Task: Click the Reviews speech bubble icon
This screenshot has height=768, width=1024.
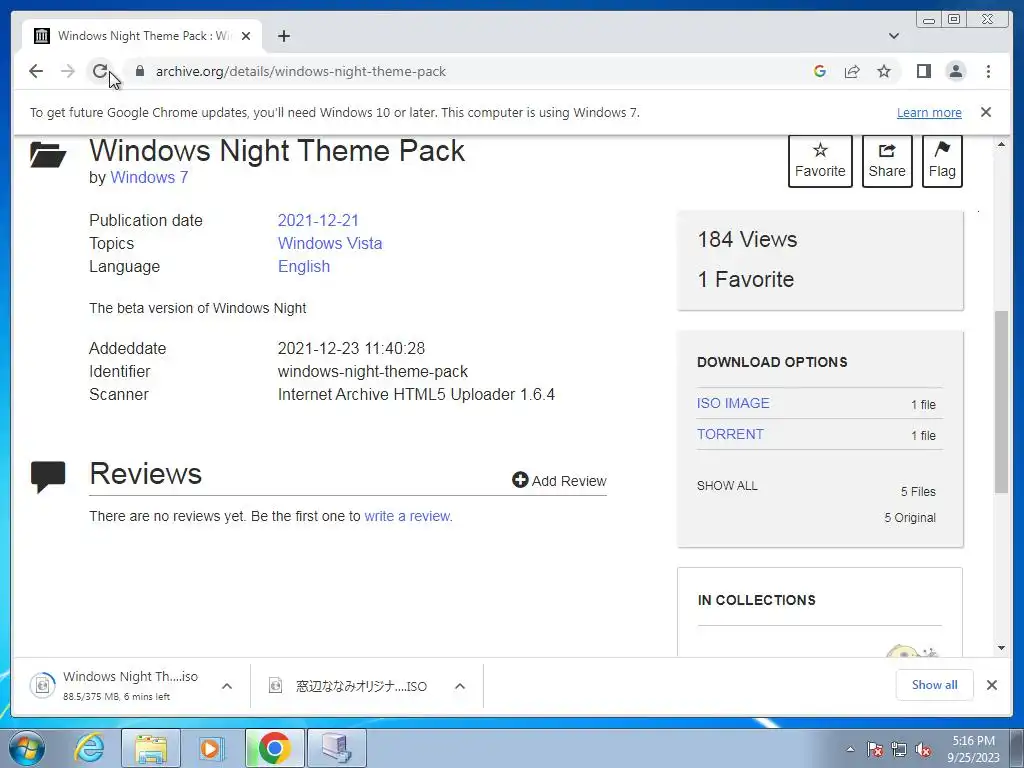Action: (48, 477)
